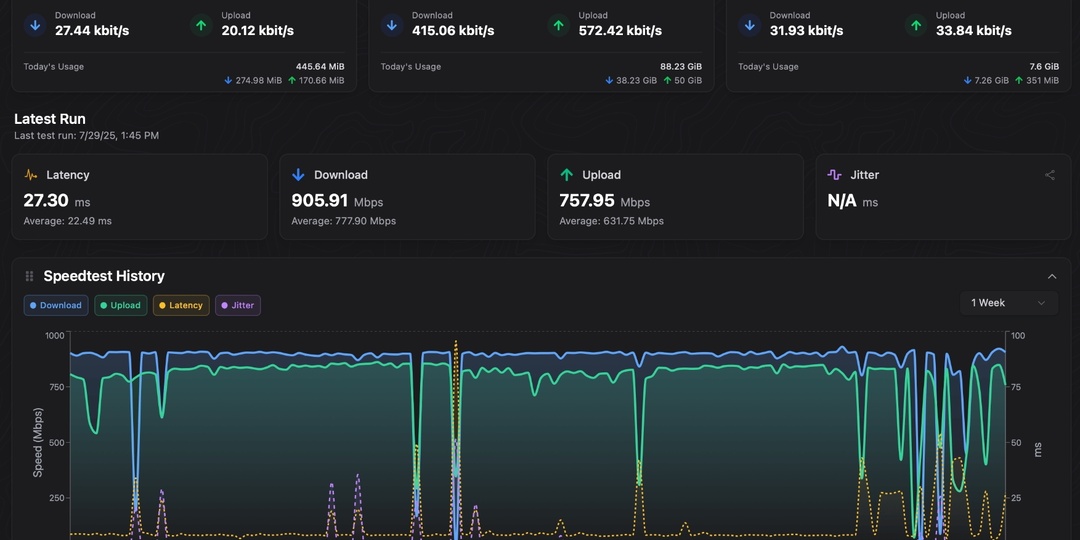Tap the download icon beside 31.93 kbit/s
This screenshot has height=540, width=1080.
tap(749, 25)
